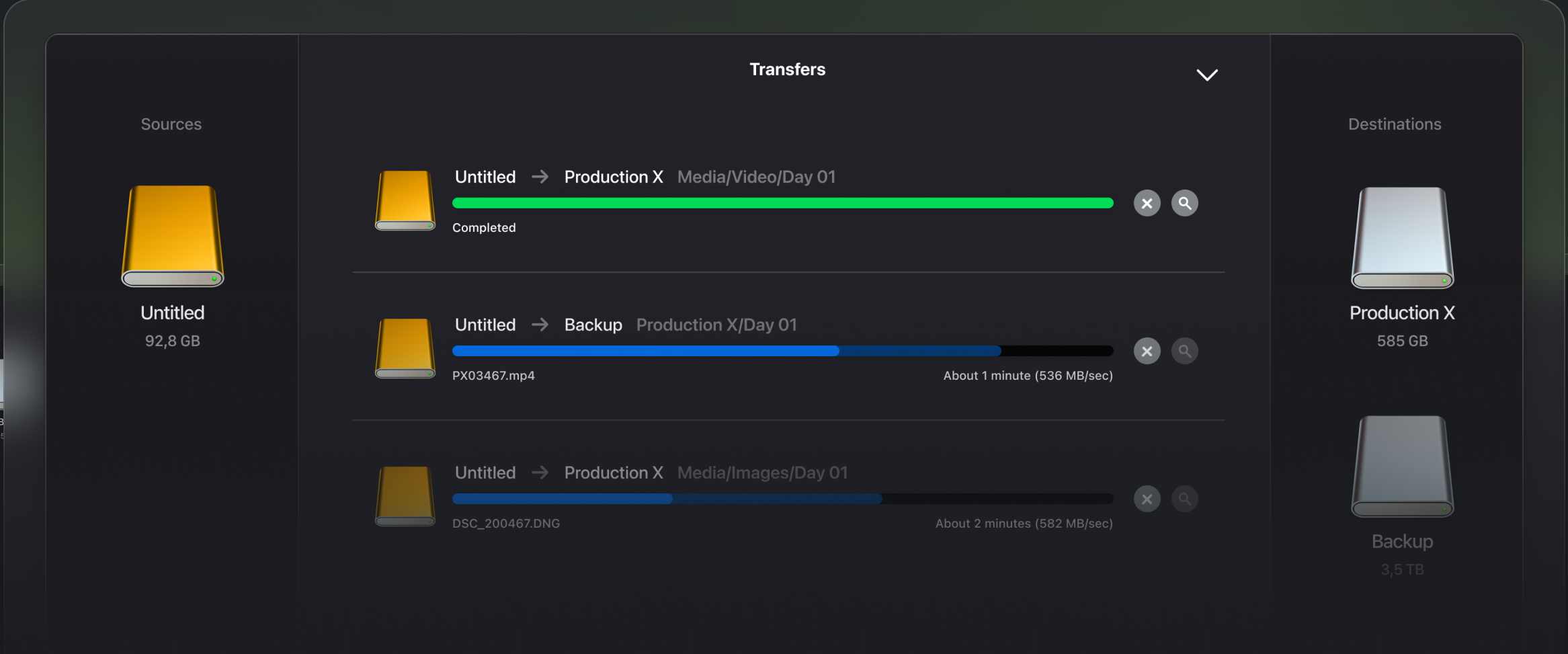Click magnifier icon for Backup transfer

[x=1184, y=351]
